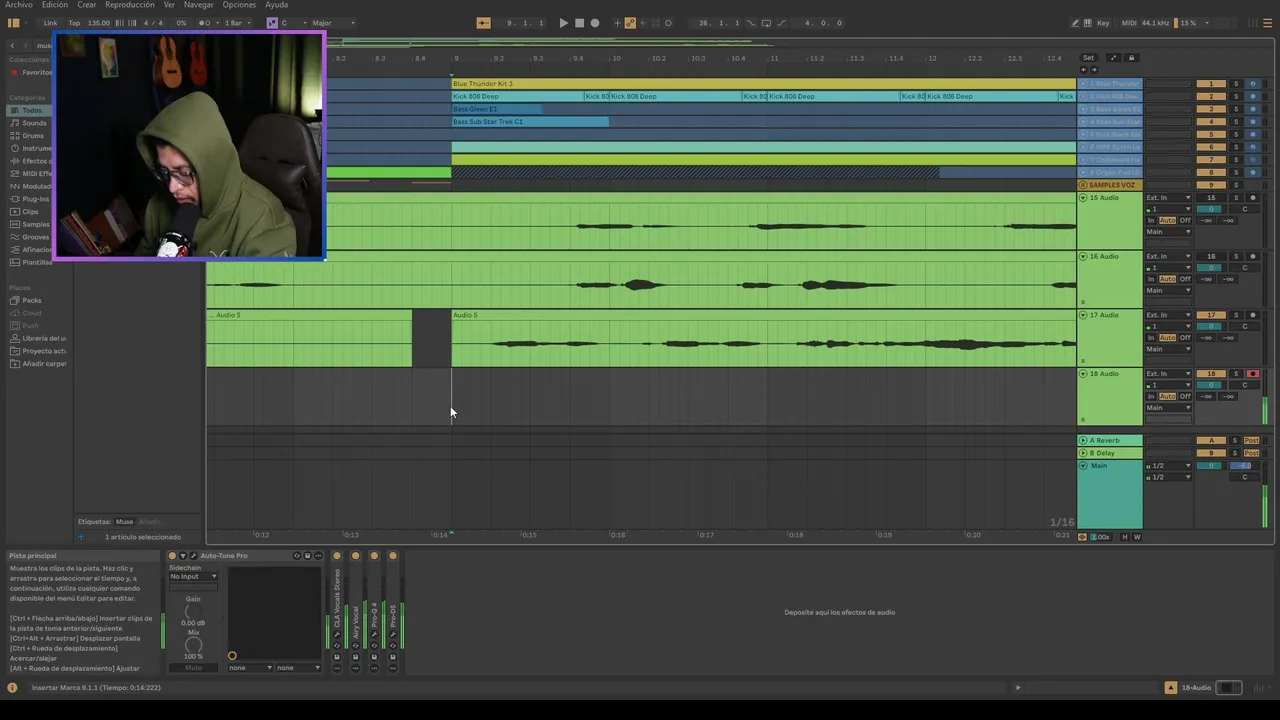
Task: Open the Opciones menu
Action: click(239, 5)
